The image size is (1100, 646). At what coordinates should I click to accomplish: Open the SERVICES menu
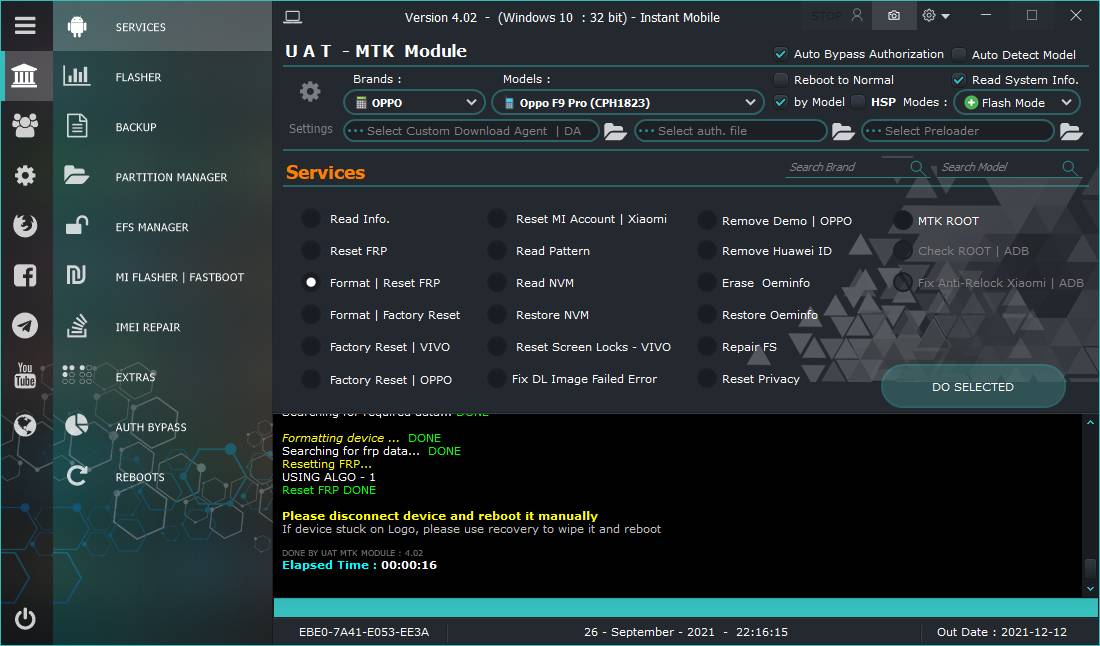tap(163, 27)
